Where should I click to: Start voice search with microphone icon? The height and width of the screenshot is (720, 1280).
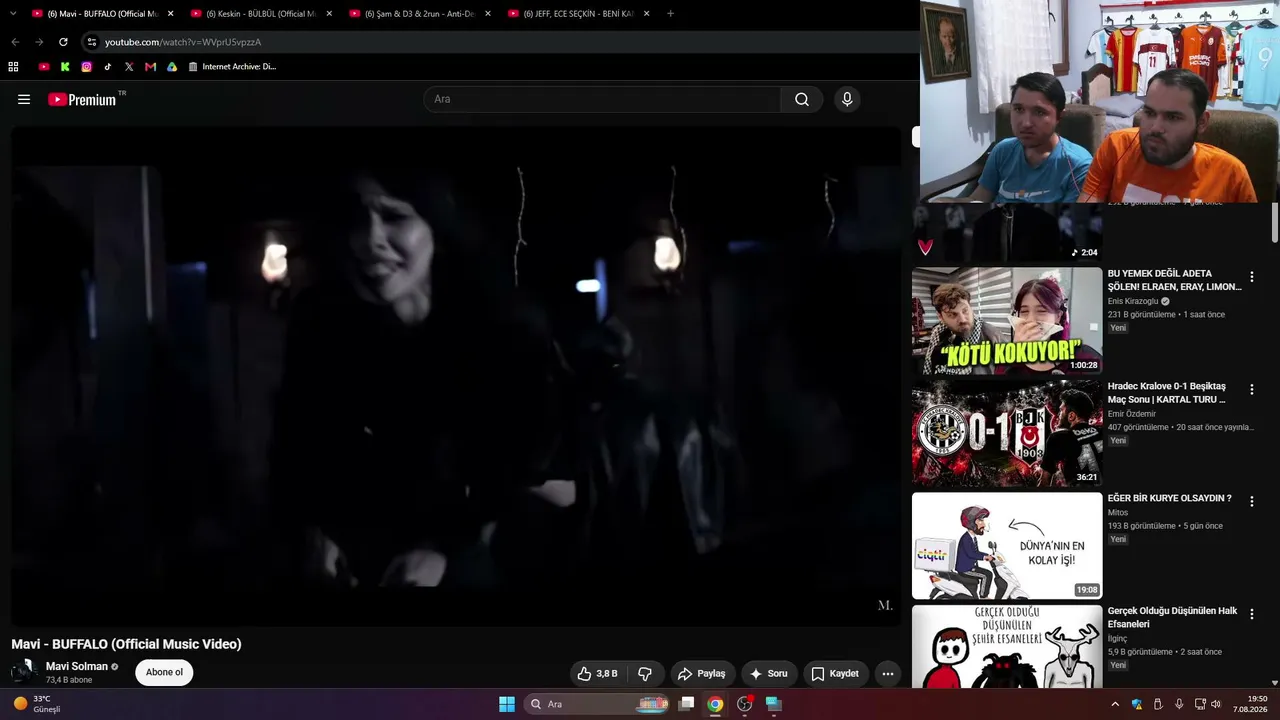coord(847,99)
